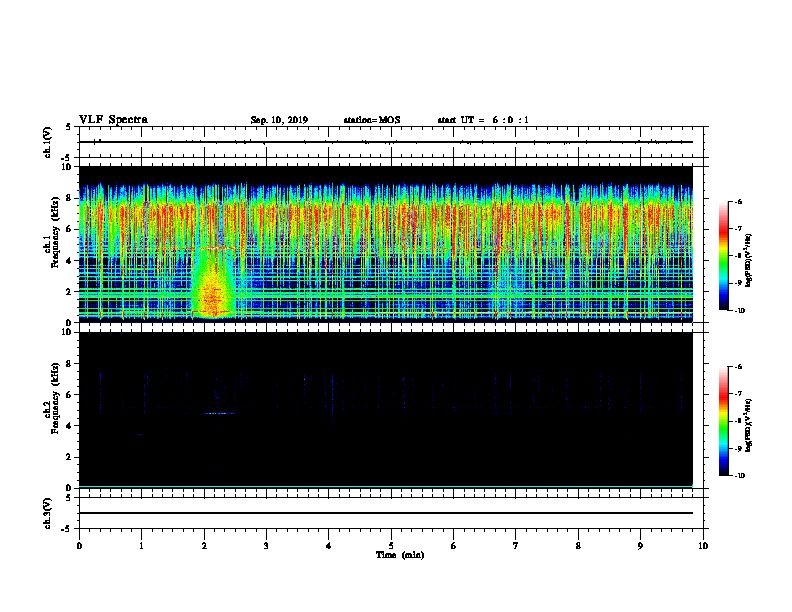This screenshot has width=792, height=612.
Task: Click the "8" kHz tick of ch.1 spectrogram
Action: tap(70, 198)
